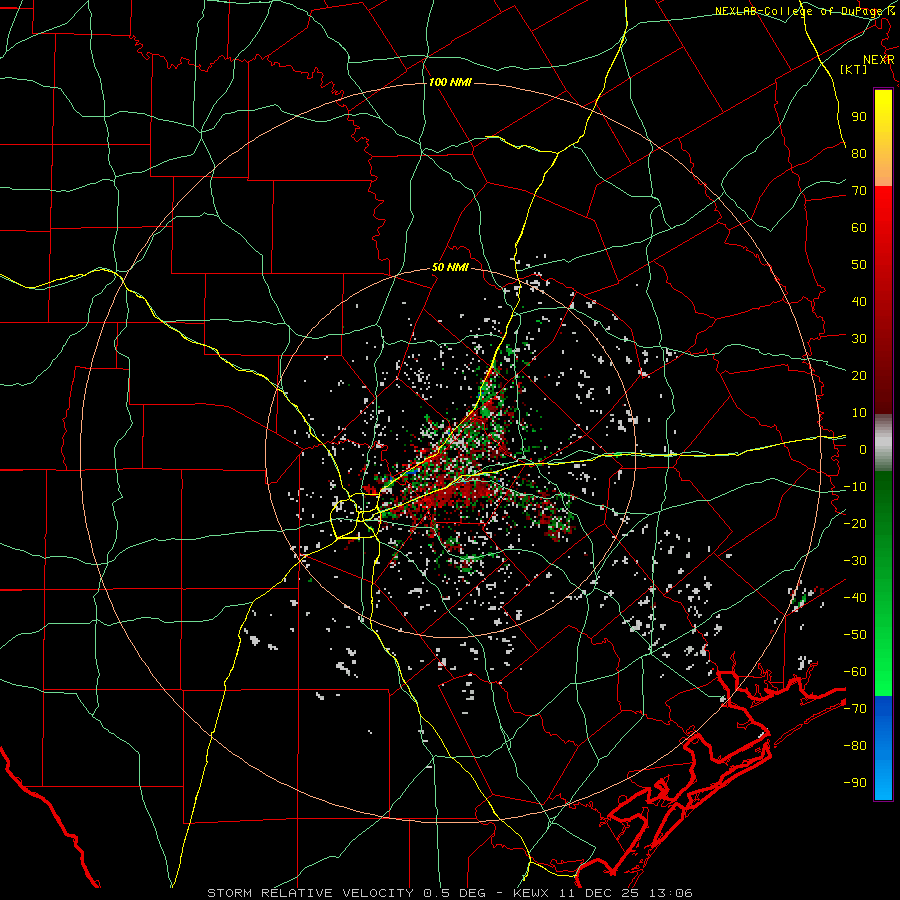Click the "-50" label on velocity scale
Viewport: 900px width, 900px height.
(x=855, y=634)
